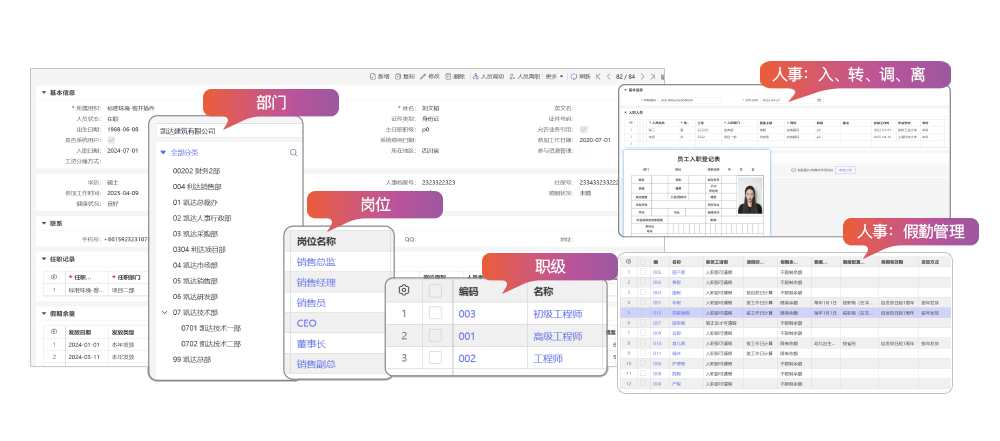This screenshot has height=441, width=1000.
Task: Tick the header checkbox in 职级 table
Action: (435, 291)
